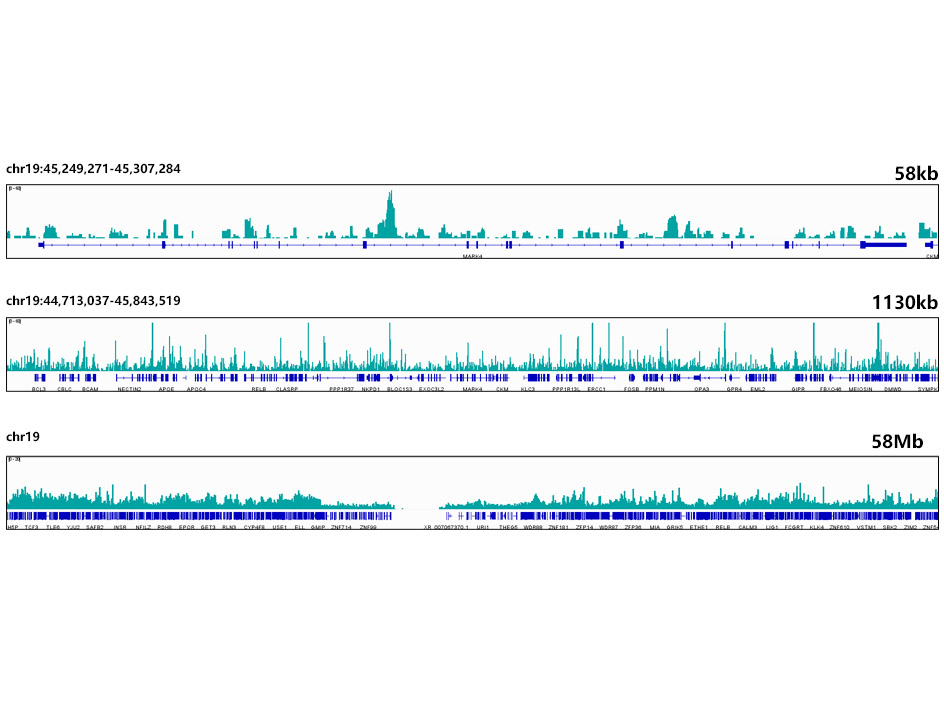
Task: Select the INSR gene label
Action: (x=120, y=526)
